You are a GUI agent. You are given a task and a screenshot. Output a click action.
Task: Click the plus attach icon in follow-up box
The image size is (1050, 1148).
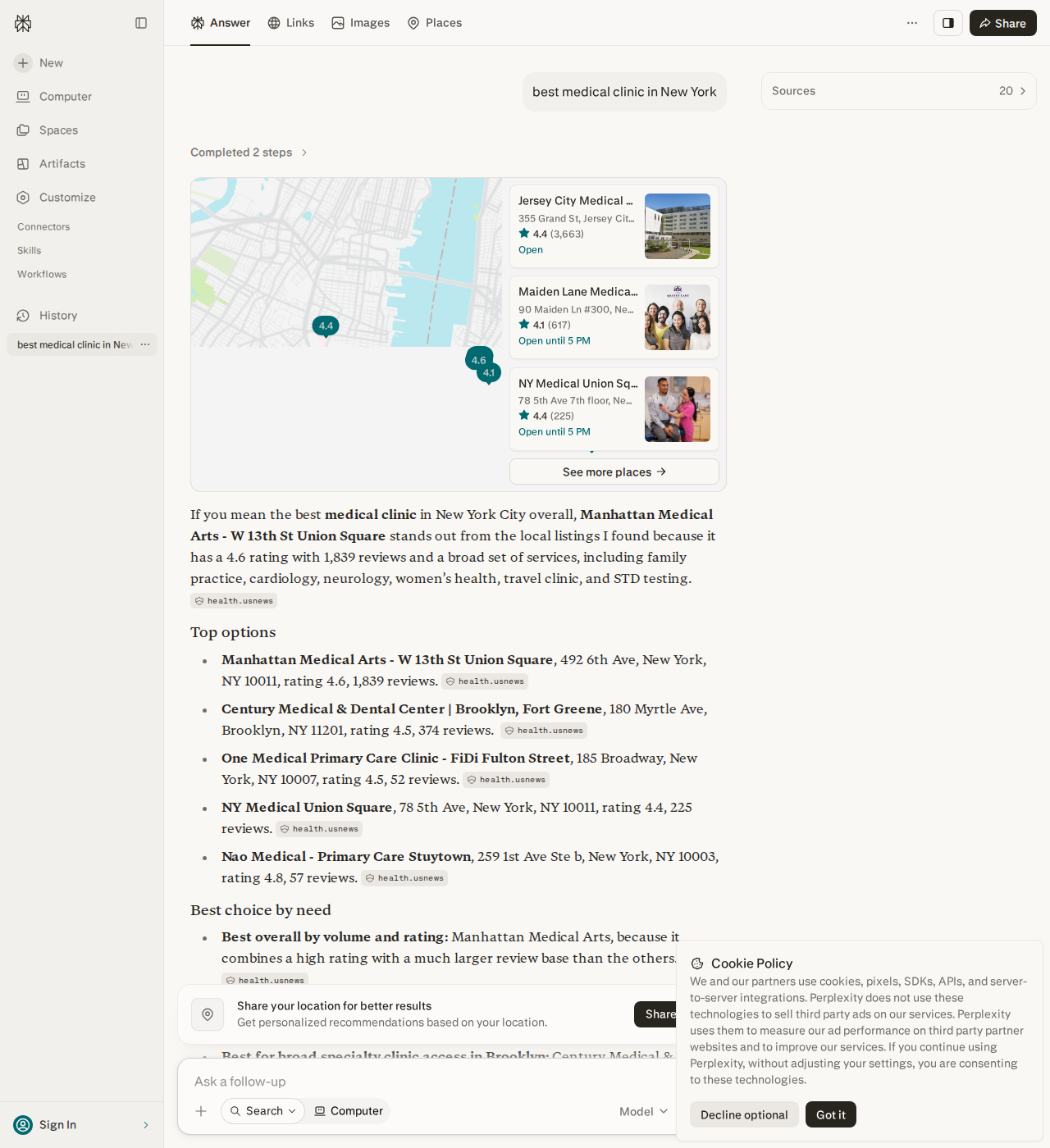tap(201, 1111)
